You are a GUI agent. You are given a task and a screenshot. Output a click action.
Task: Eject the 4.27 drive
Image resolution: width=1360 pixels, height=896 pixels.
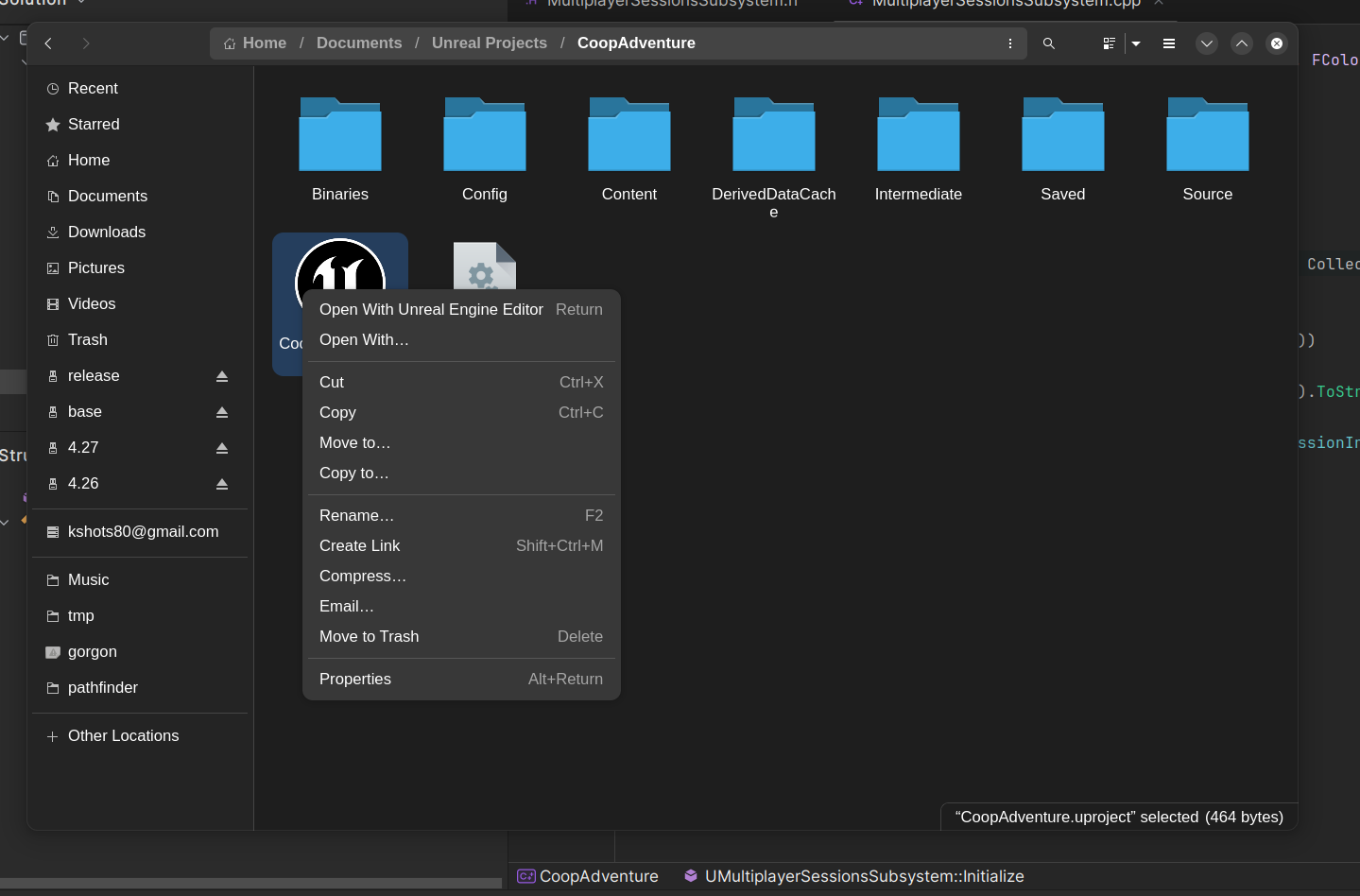tap(221, 447)
